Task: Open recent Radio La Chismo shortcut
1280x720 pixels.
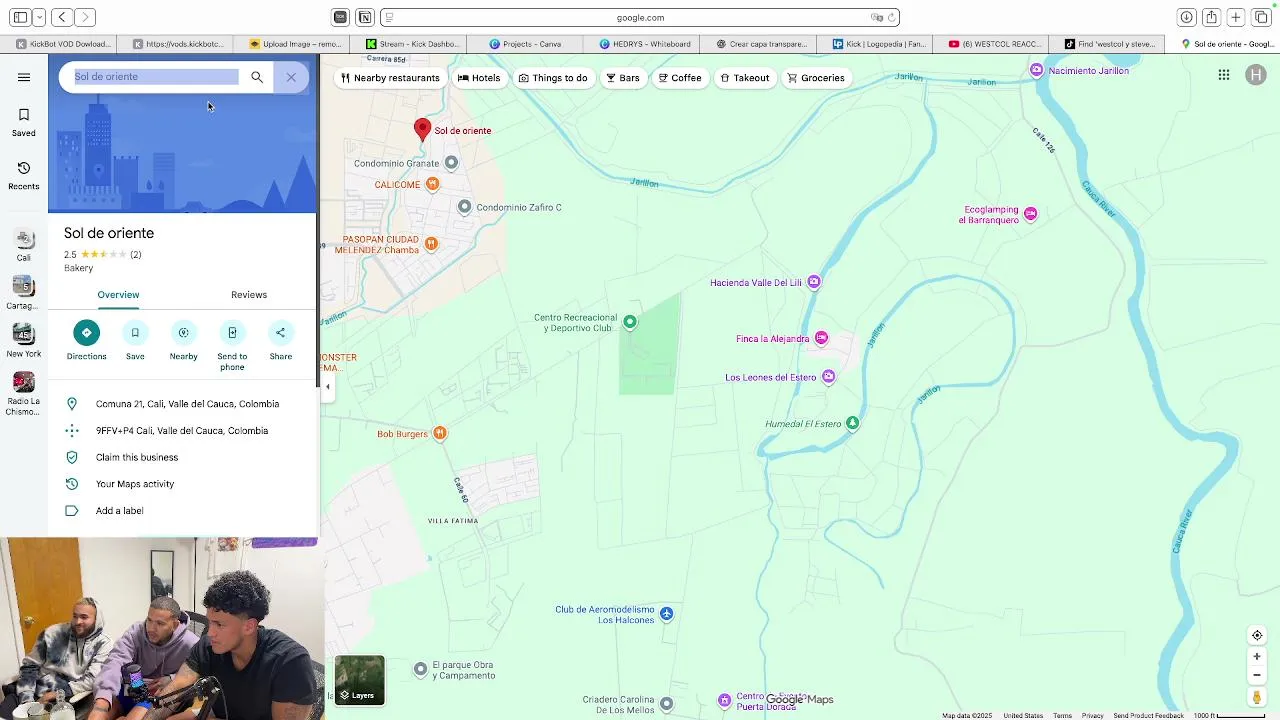Action: tap(24, 394)
